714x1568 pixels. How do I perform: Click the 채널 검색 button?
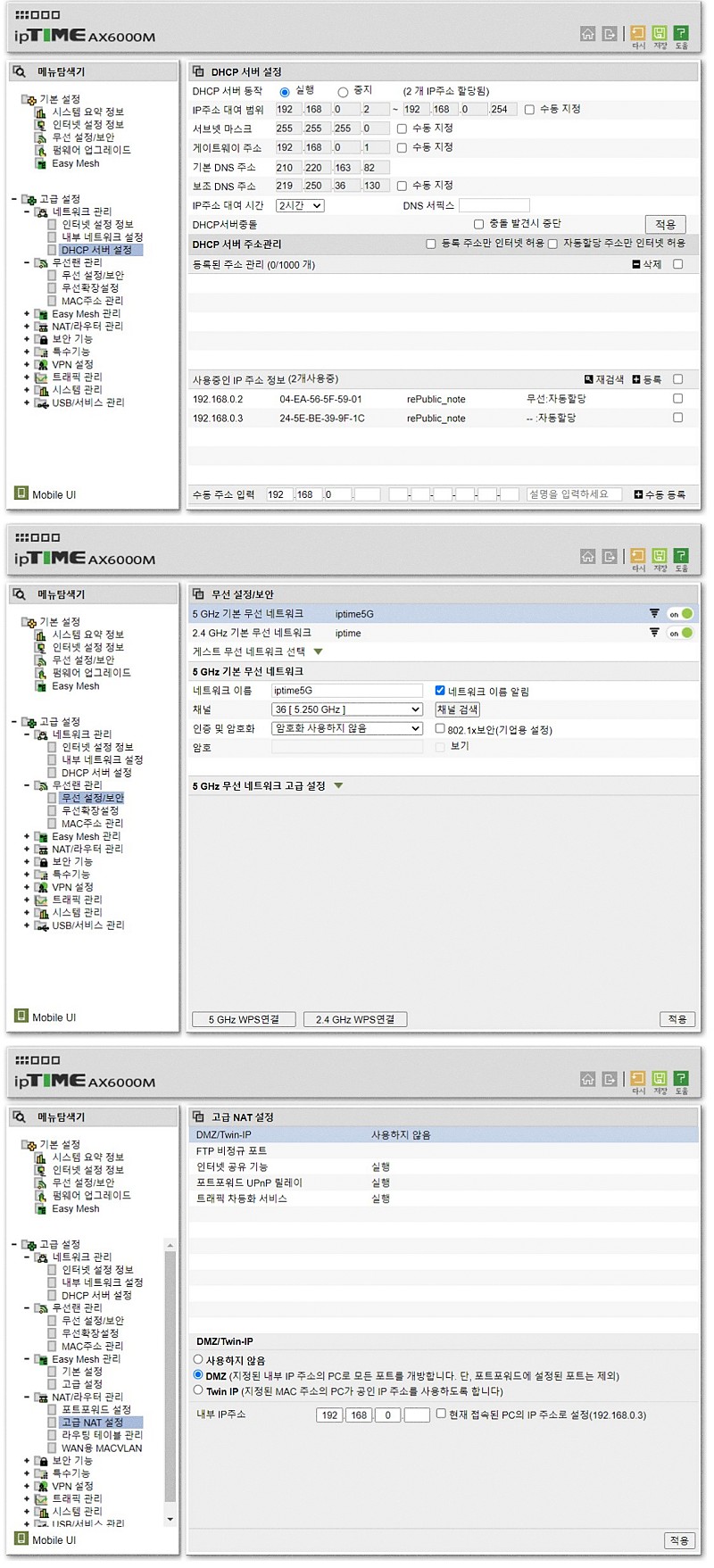pos(457,709)
